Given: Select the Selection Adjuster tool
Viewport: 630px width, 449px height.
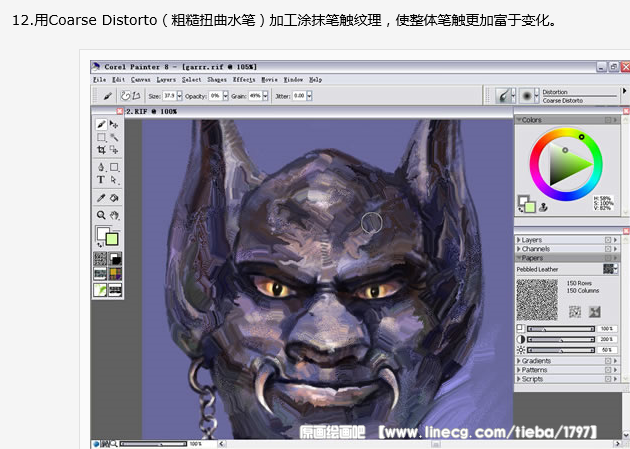Looking at the screenshot, I should tap(114, 150).
